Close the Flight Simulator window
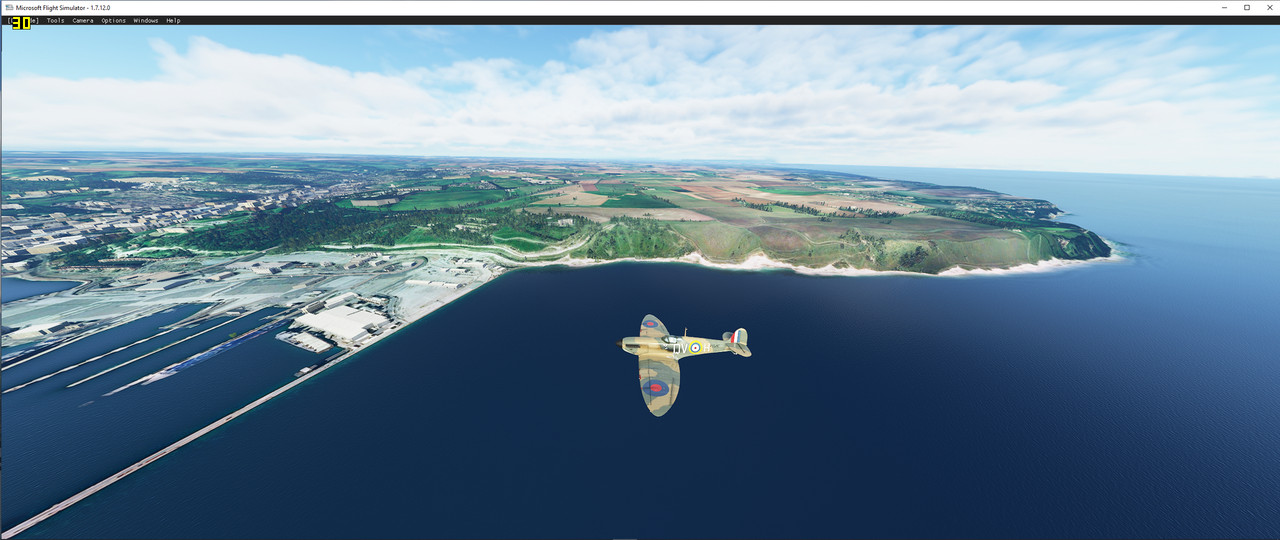The height and width of the screenshot is (540, 1280). [1268, 7]
